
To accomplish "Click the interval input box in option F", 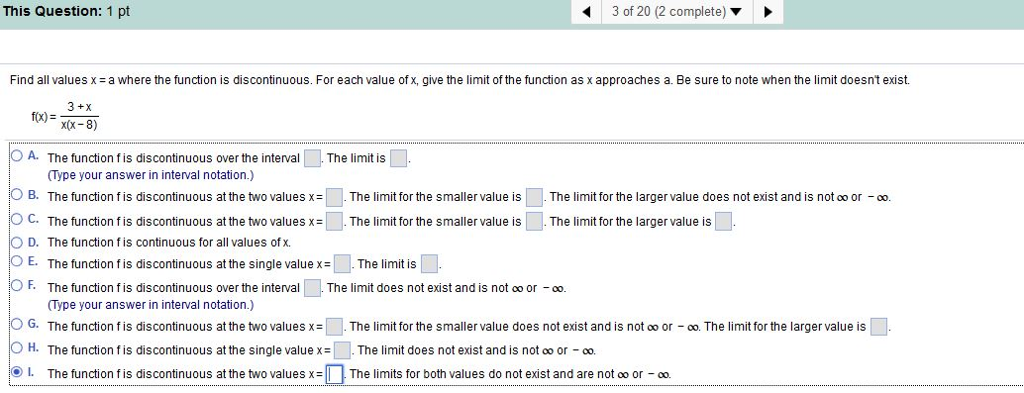I will coord(312,287).
